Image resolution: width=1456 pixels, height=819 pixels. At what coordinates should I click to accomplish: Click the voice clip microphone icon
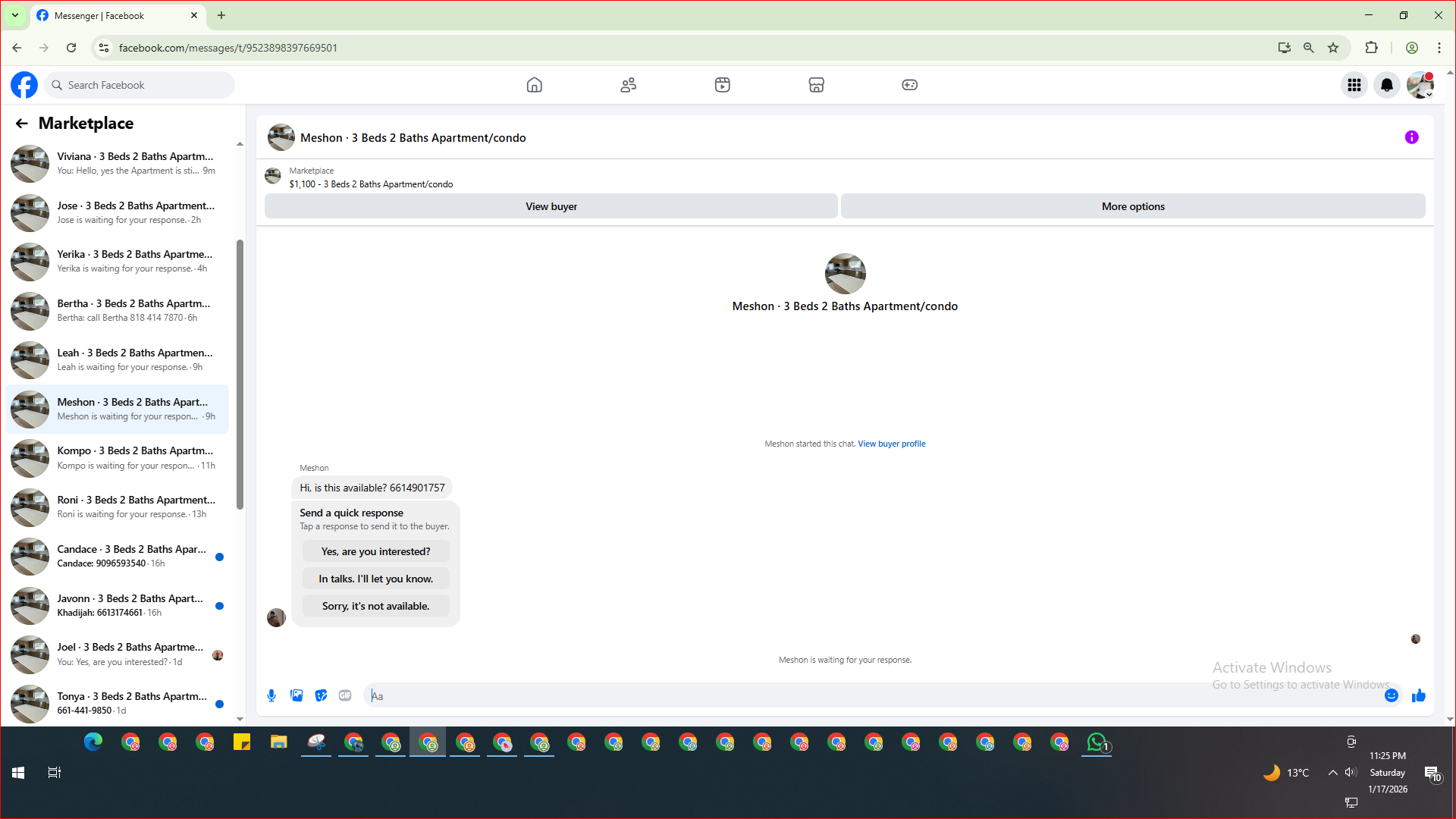(271, 695)
